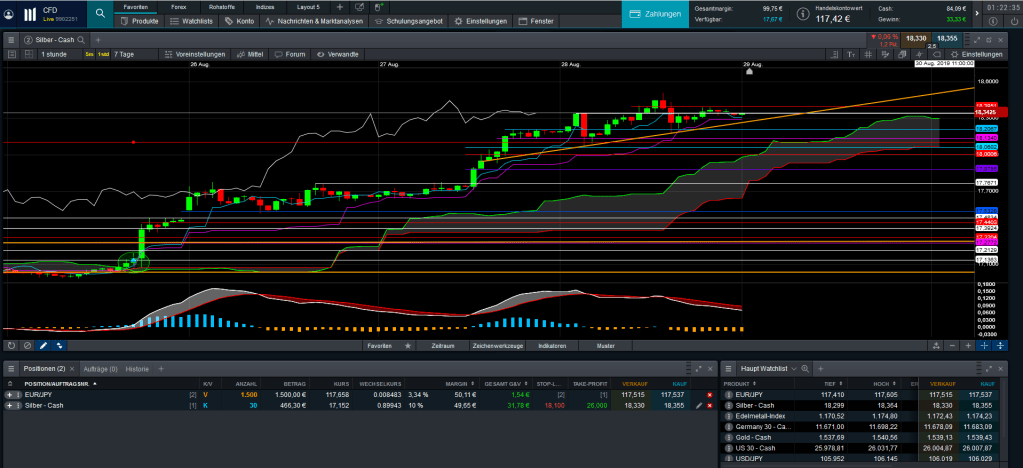1023x468 pixels.
Task: Click the search icon beside Silber - Cash tab
Action: [83, 39]
